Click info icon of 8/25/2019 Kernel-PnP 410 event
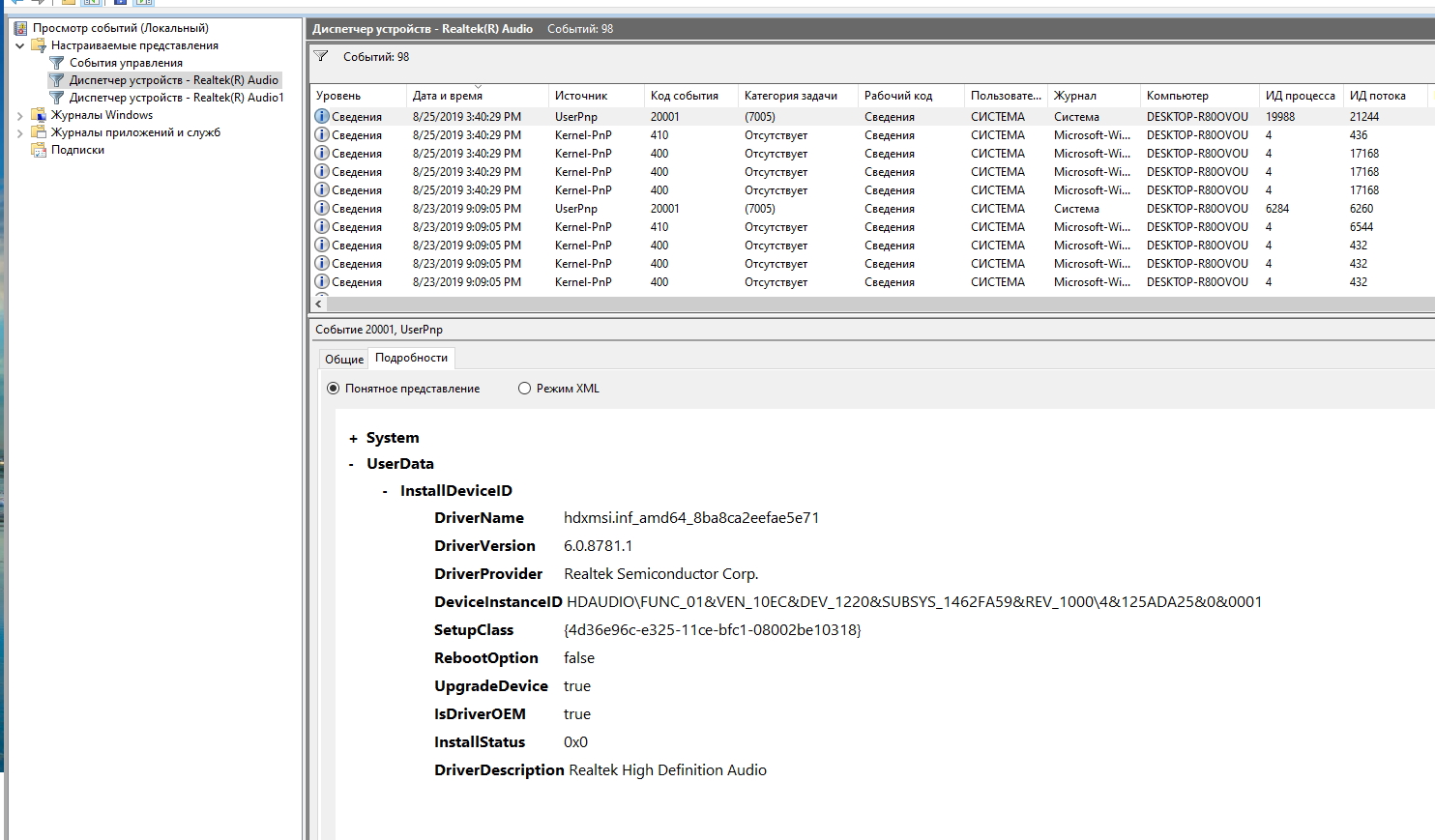1435x840 pixels. [322, 134]
